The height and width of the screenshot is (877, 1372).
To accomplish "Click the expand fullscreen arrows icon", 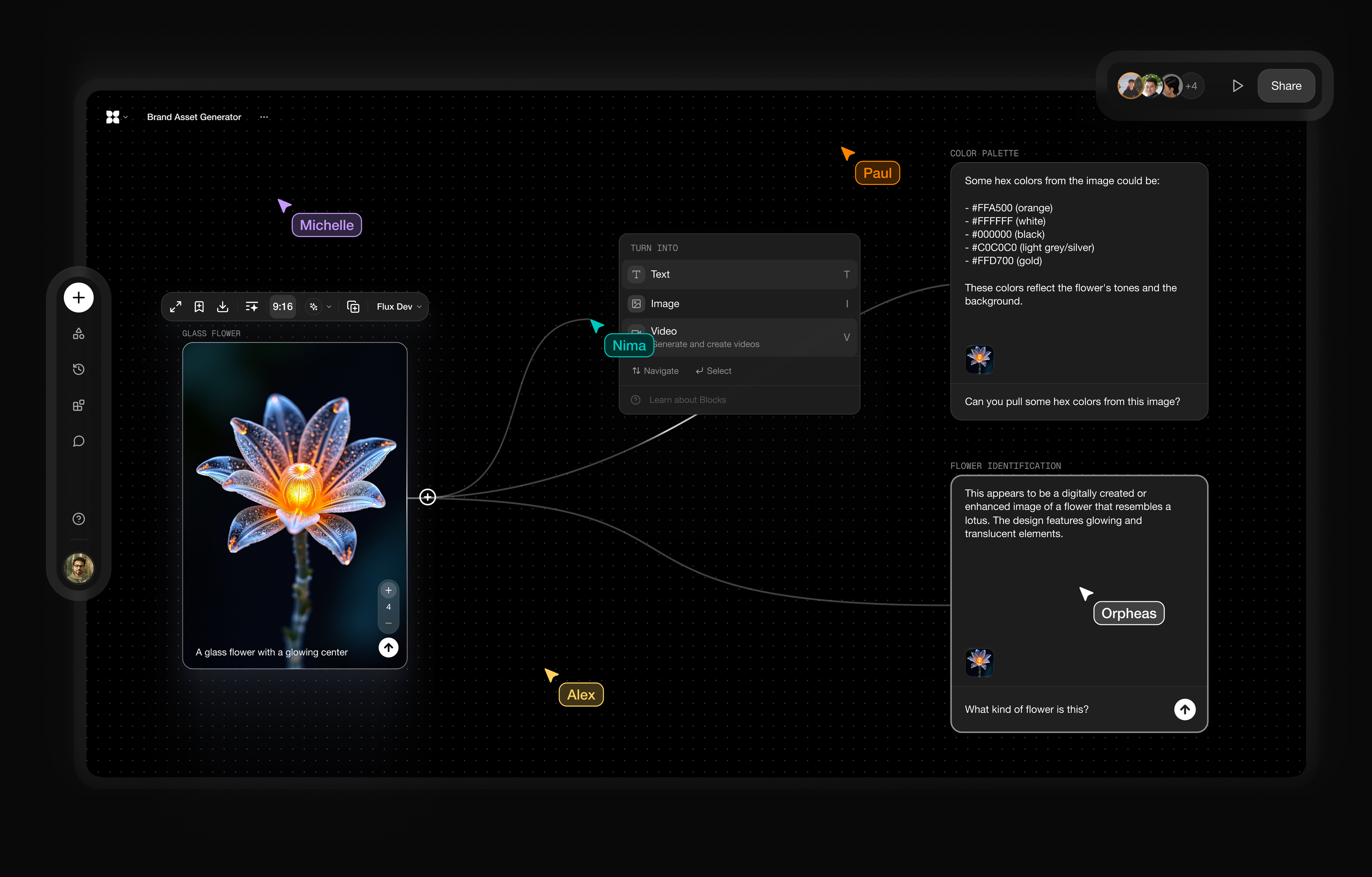I will tap(176, 307).
